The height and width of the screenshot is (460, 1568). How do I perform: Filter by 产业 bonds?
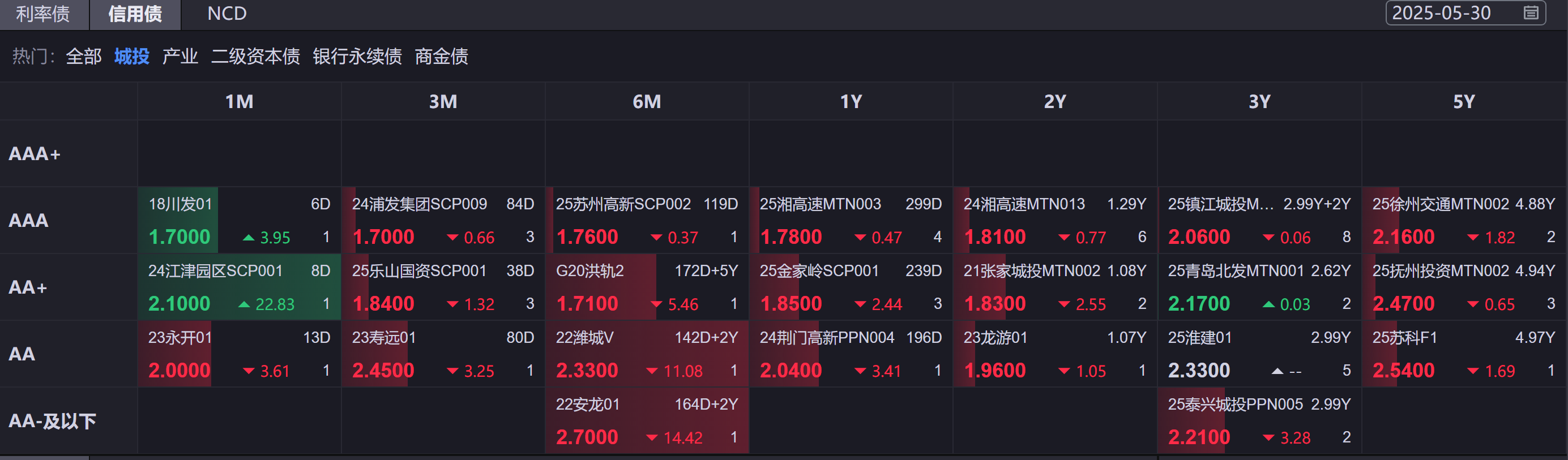point(180,57)
